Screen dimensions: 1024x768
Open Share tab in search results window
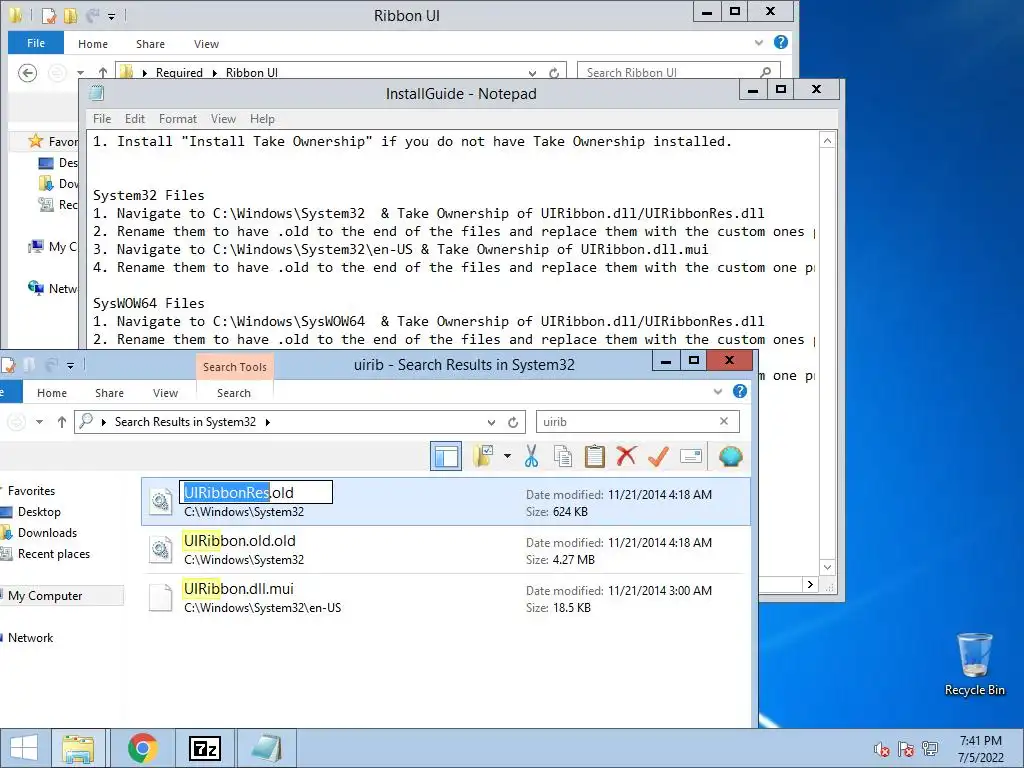click(x=109, y=393)
